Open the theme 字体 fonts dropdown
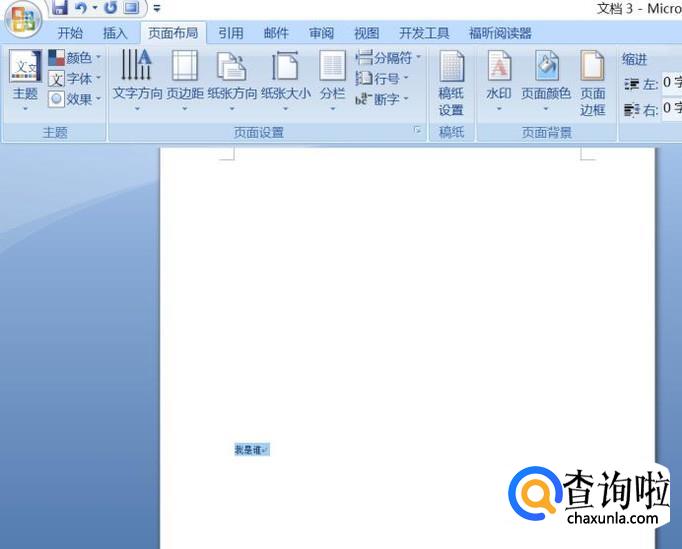682x549 pixels. pos(74,79)
